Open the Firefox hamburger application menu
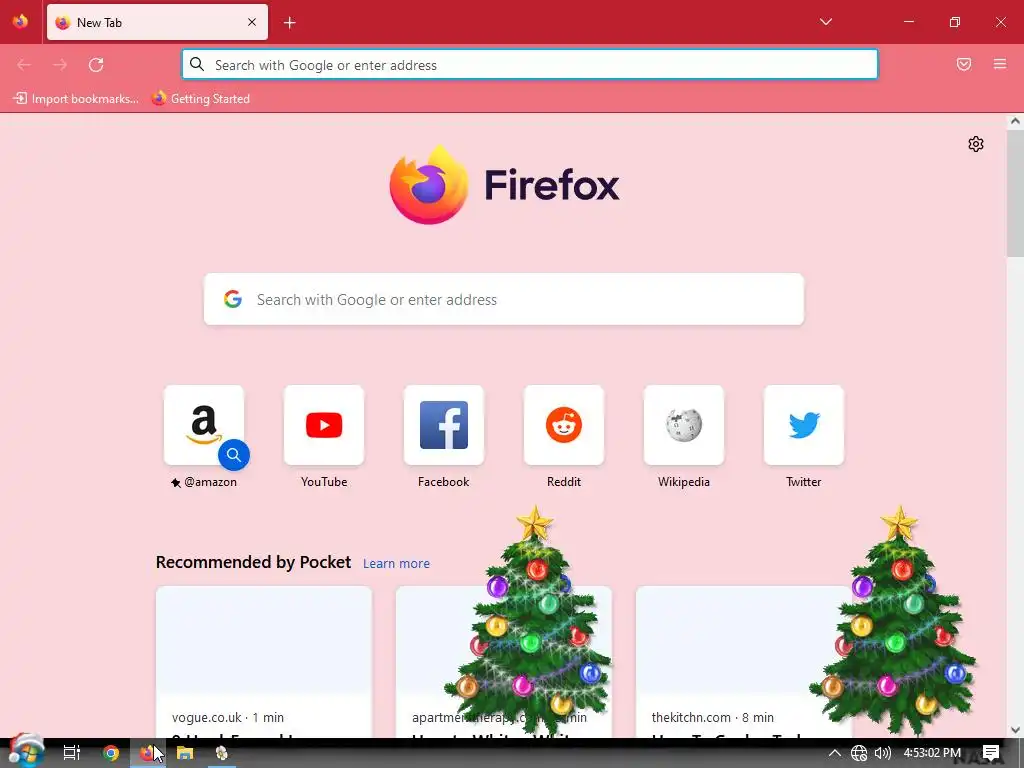 tap(1000, 64)
